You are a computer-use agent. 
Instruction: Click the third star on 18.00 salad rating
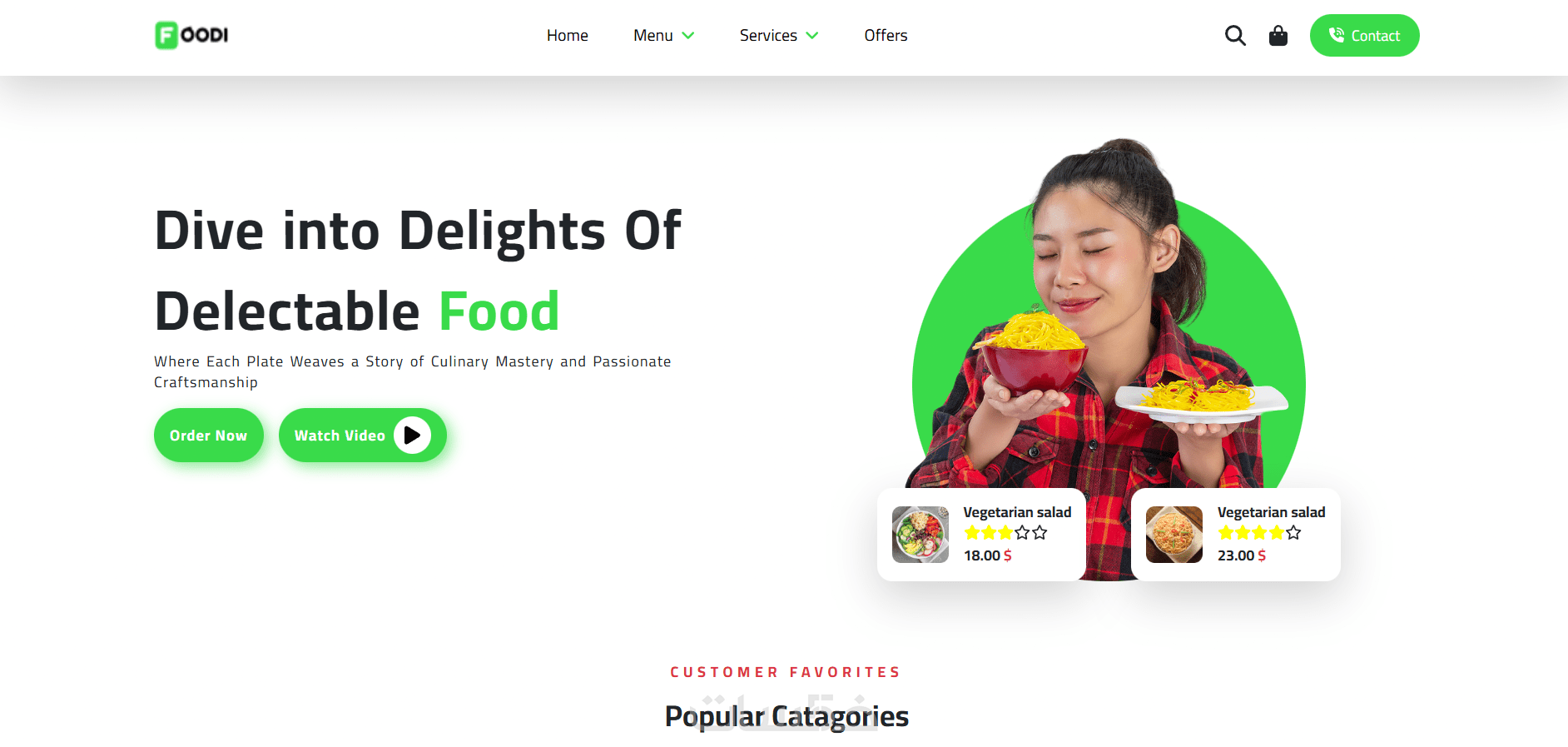pyautogui.click(x=1005, y=533)
